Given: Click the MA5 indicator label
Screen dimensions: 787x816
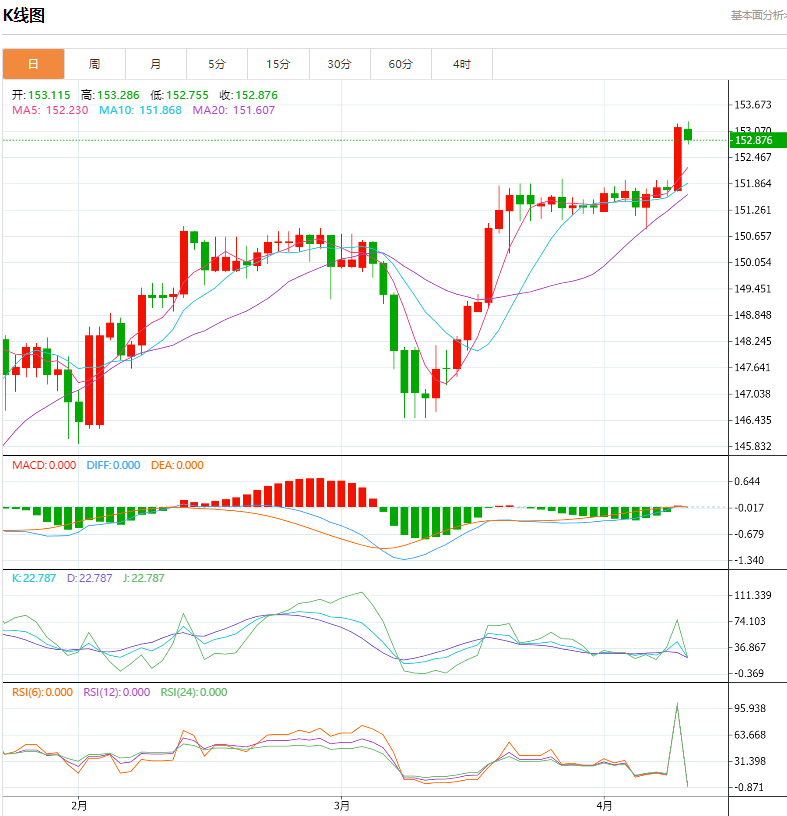Looking at the screenshot, I should click(50, 110).
